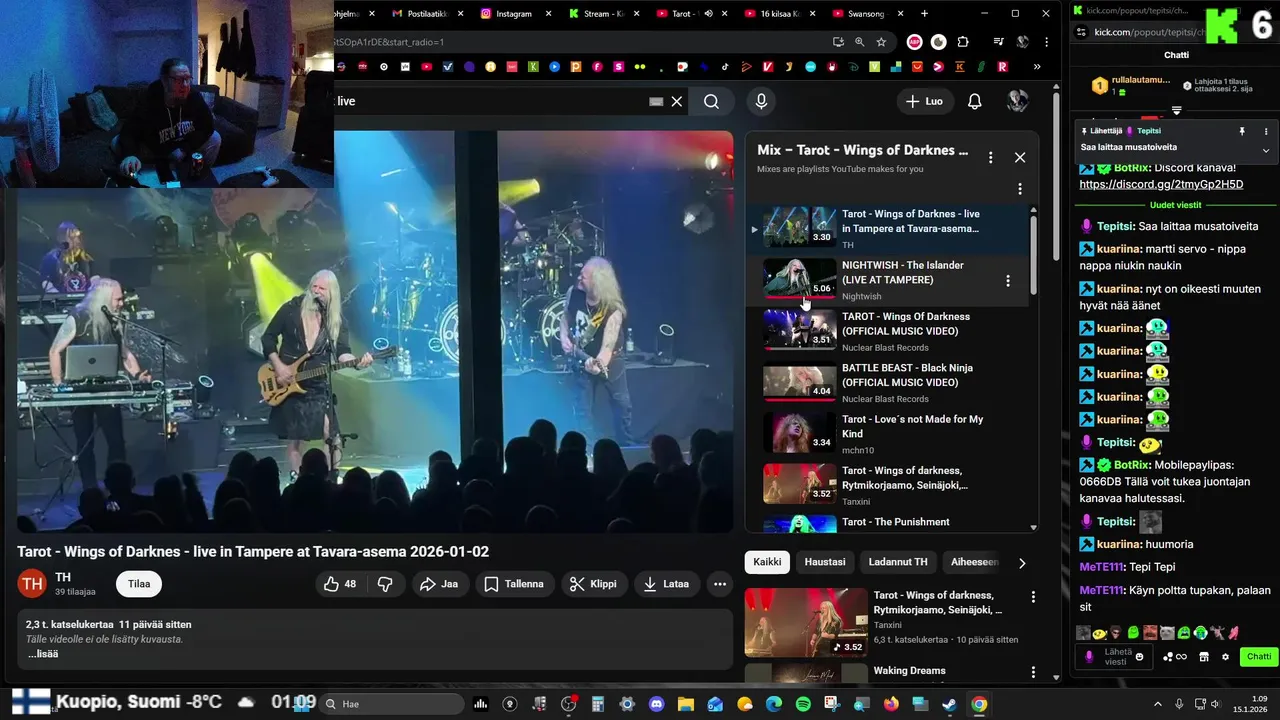Open Steam from the taskbar
1280x720 pixels.
coord(949,704)
